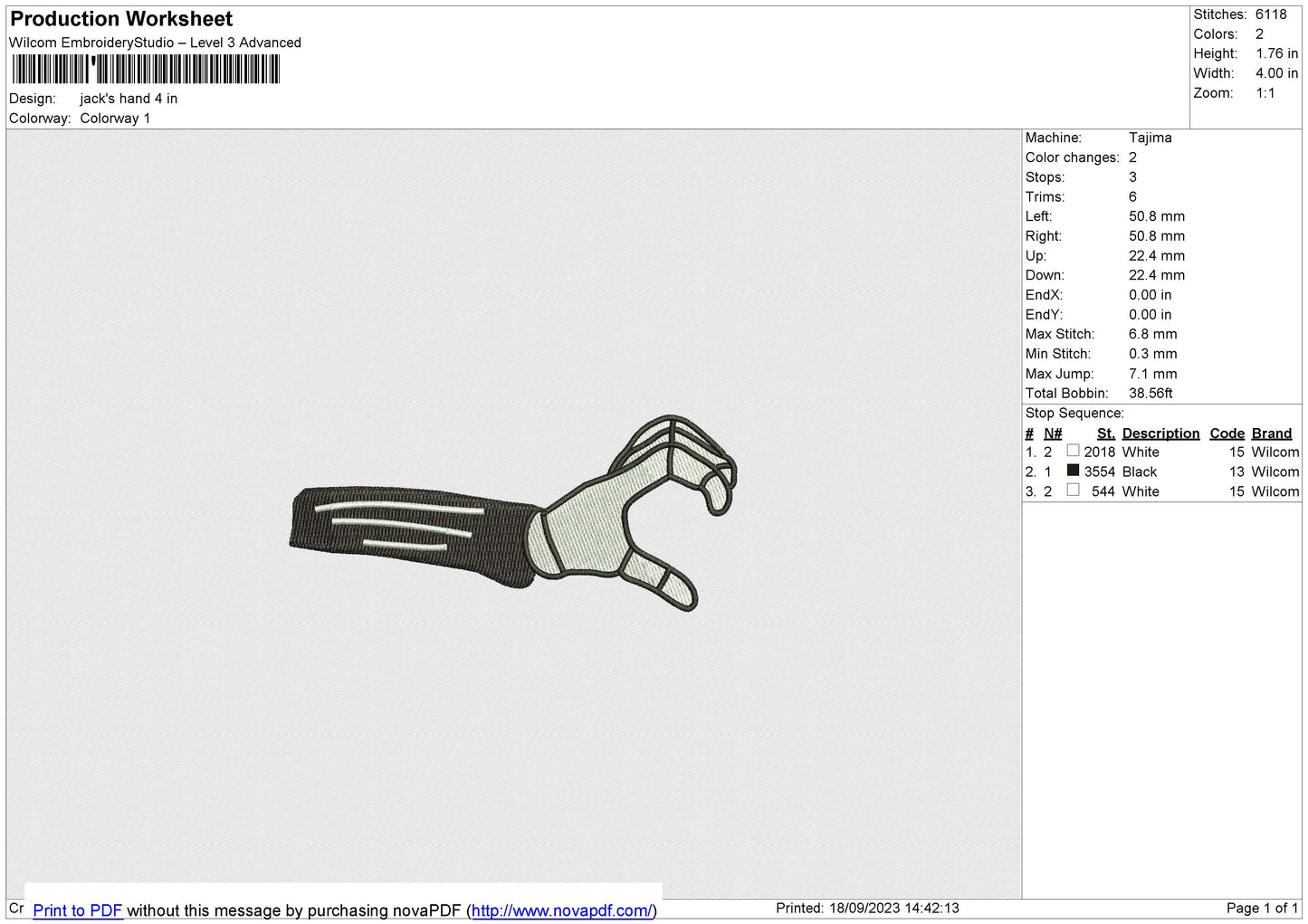Select the White description in row 1
The width and height of the screenshot is (1308, 924).
click(x=1141, y=452)
